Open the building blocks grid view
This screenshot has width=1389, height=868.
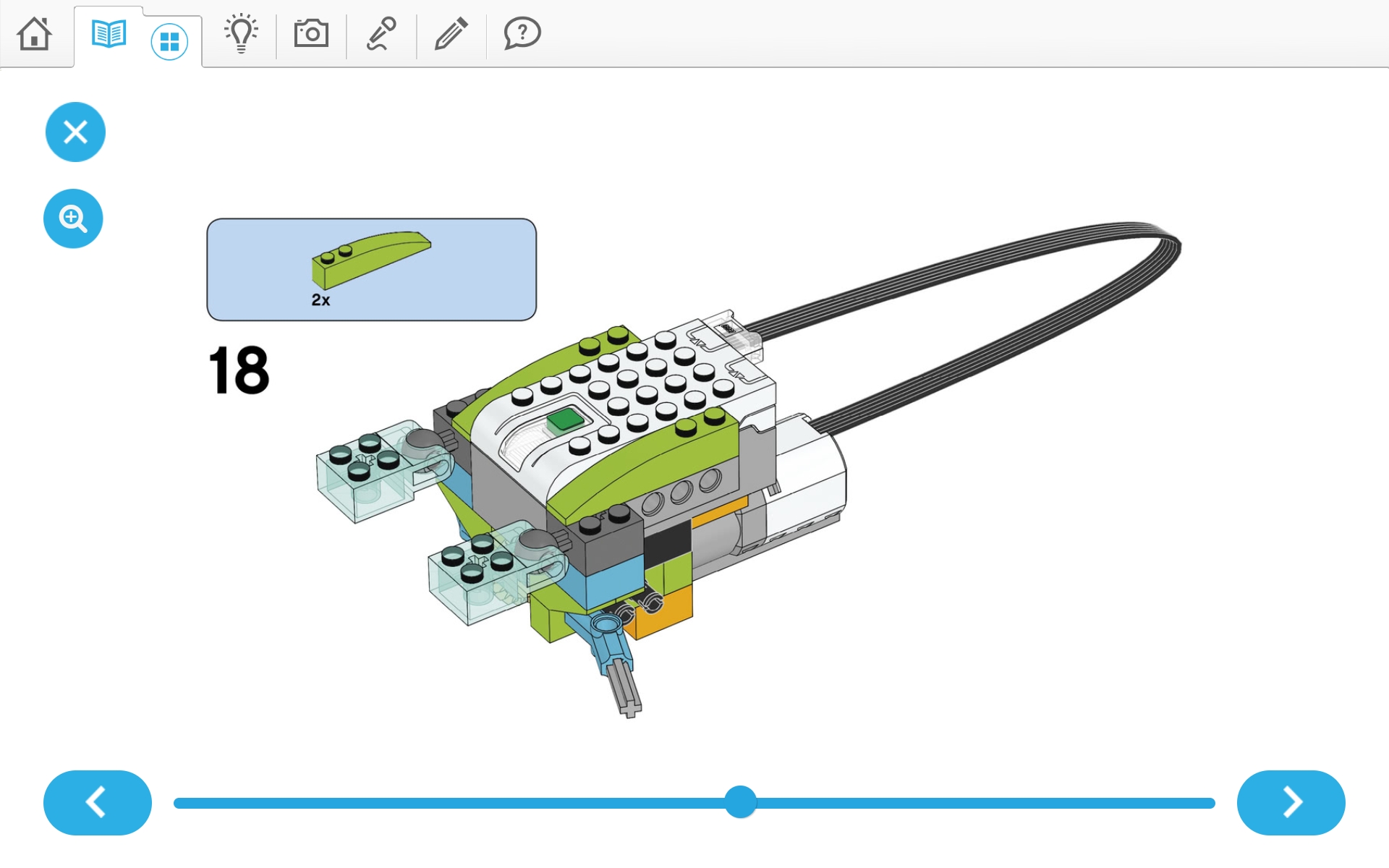coord(169,41)
